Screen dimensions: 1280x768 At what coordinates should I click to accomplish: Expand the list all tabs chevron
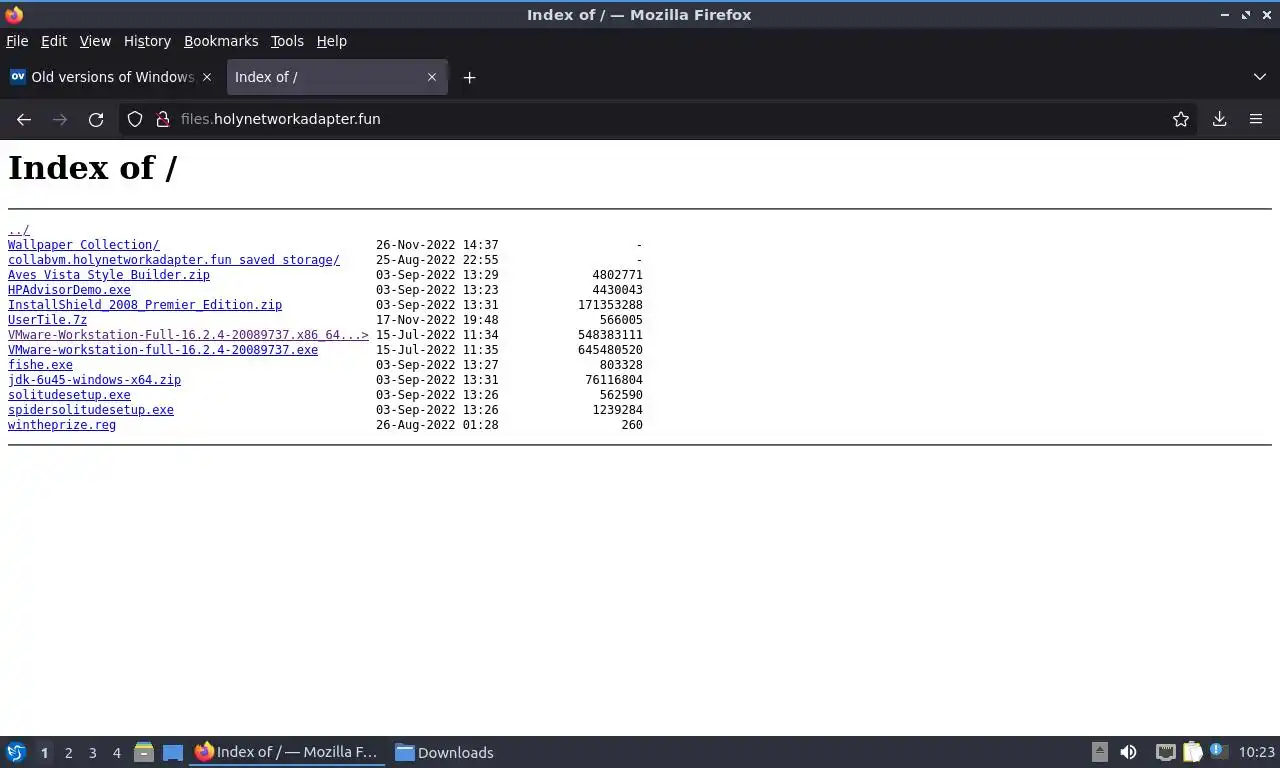[x=1260, y=77]
